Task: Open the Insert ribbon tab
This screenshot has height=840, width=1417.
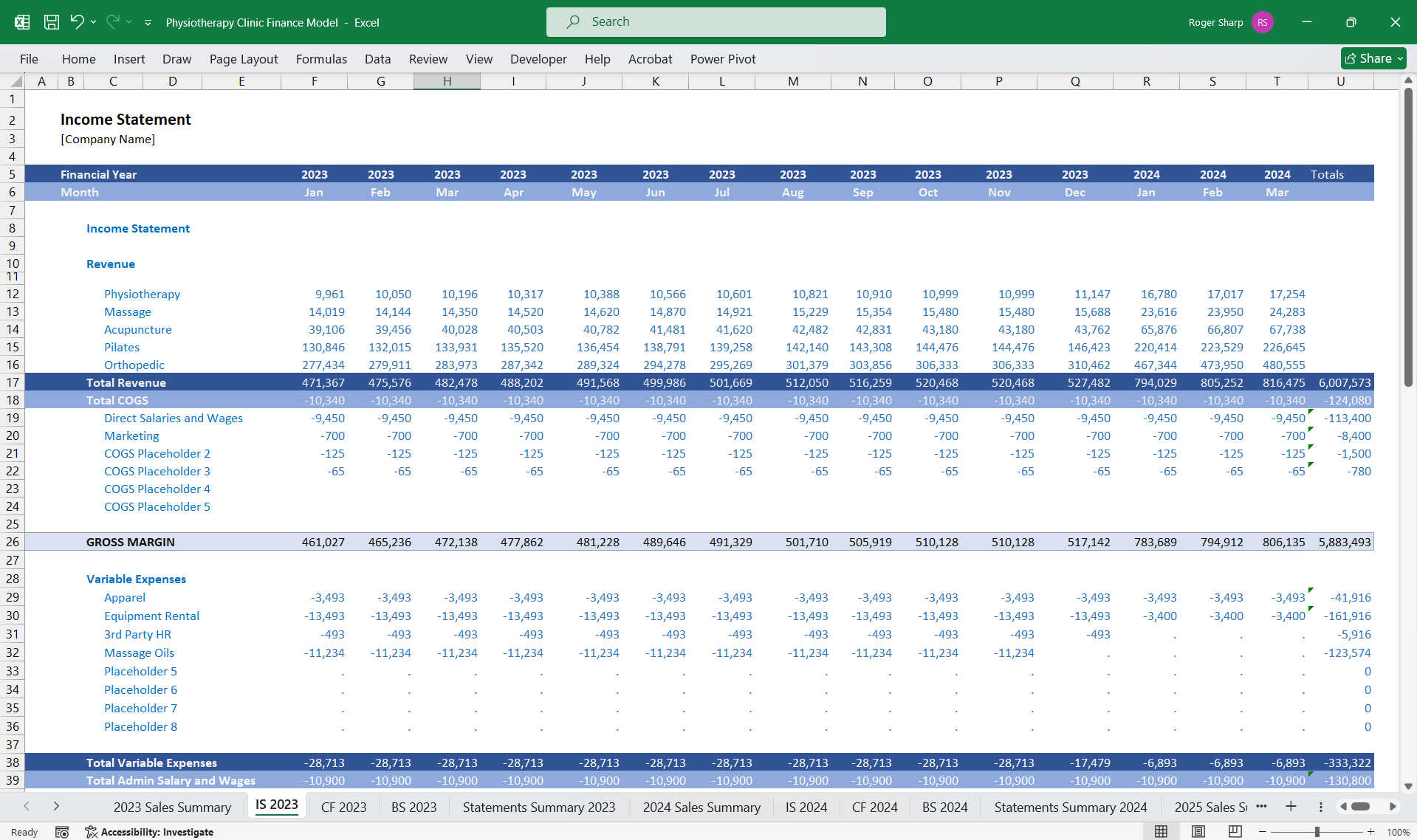Action: coord(129,59)
